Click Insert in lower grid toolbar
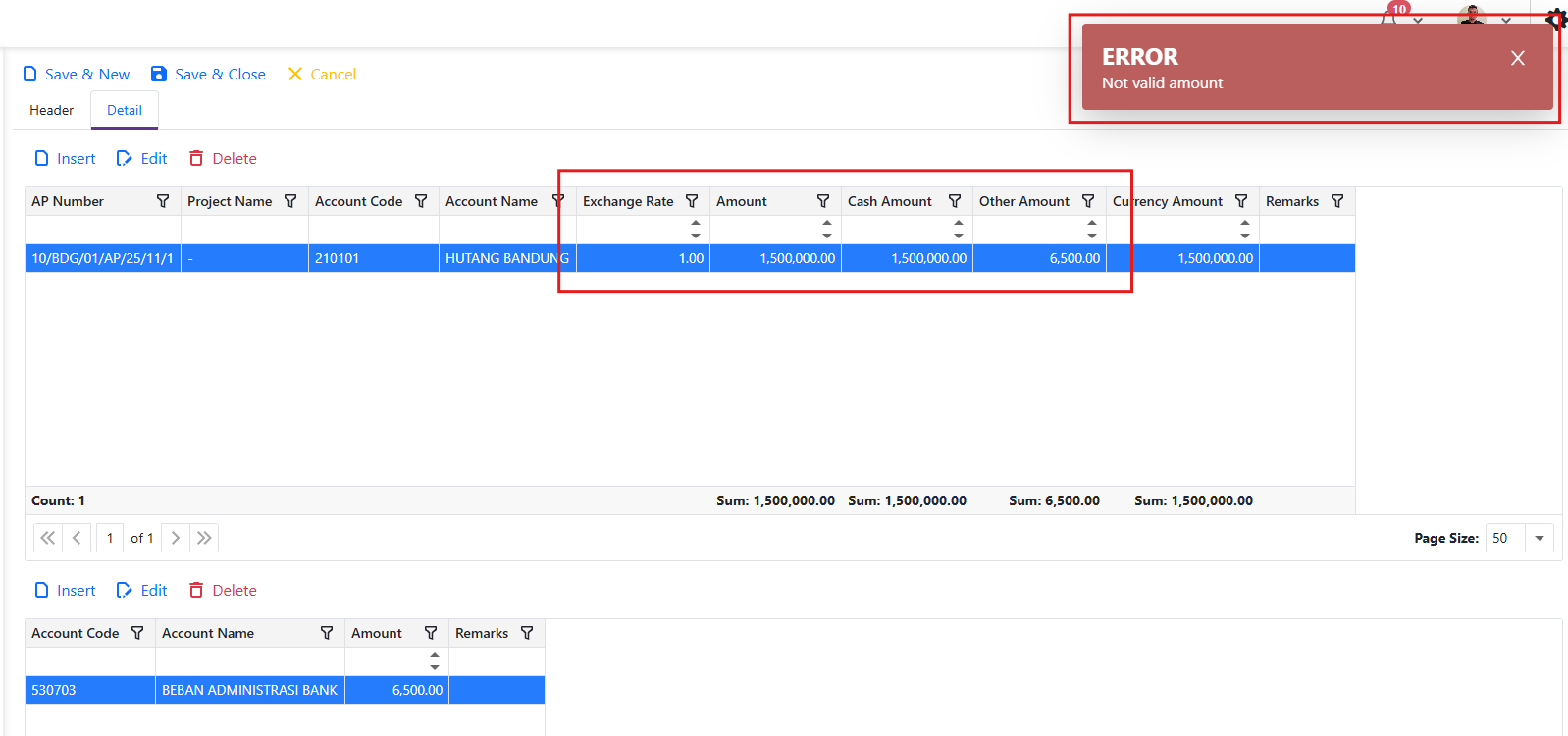This screenshot has width=1568, height=736. coord(65,590)
